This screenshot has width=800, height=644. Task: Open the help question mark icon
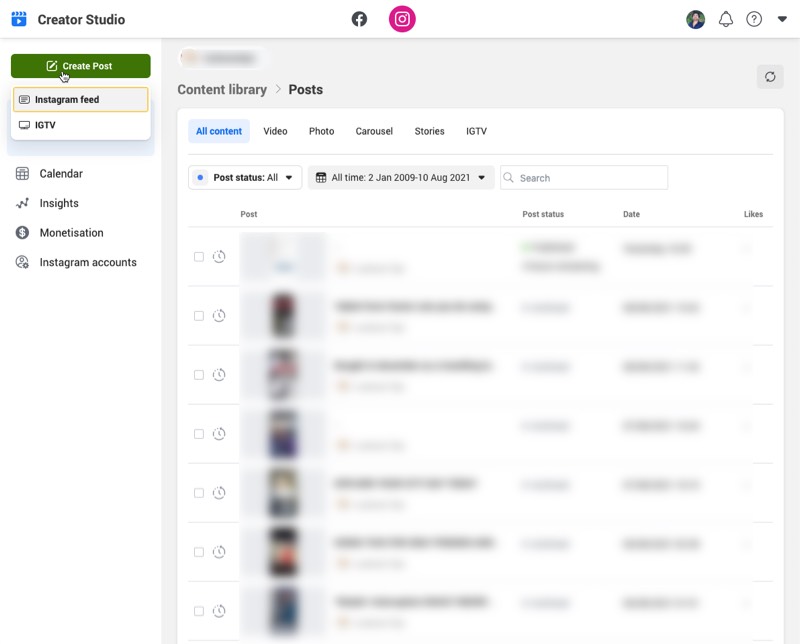[754, 19]
